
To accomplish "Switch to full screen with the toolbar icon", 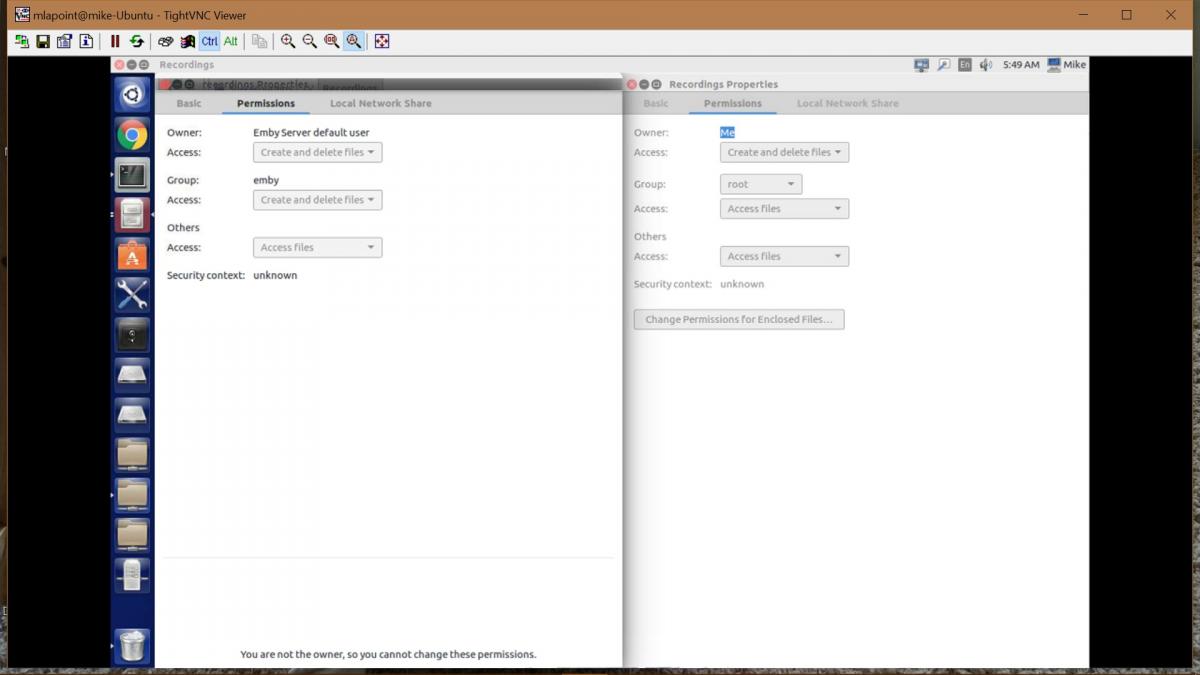I will (x=381, y=41).
